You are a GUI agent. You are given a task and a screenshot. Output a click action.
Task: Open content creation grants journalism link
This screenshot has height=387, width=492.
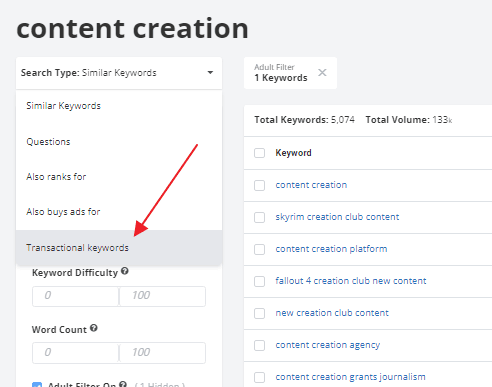click(x=350, y=377)
